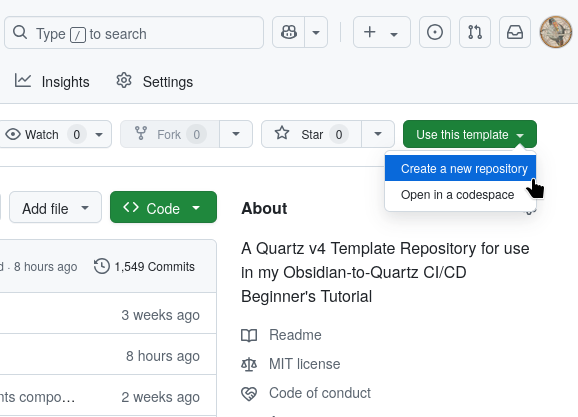Viewport: 578px width, 417px height.
Task: Click the Fork button
Action: [170, 134]
